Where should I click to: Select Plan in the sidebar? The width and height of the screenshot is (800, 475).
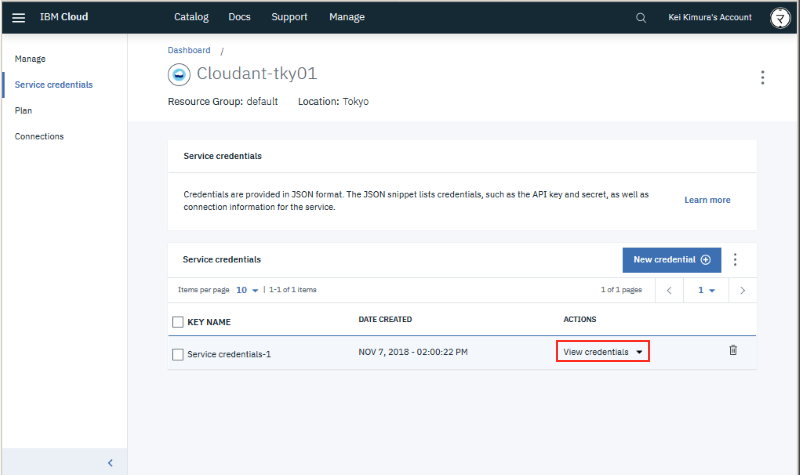tap(23, 111)
